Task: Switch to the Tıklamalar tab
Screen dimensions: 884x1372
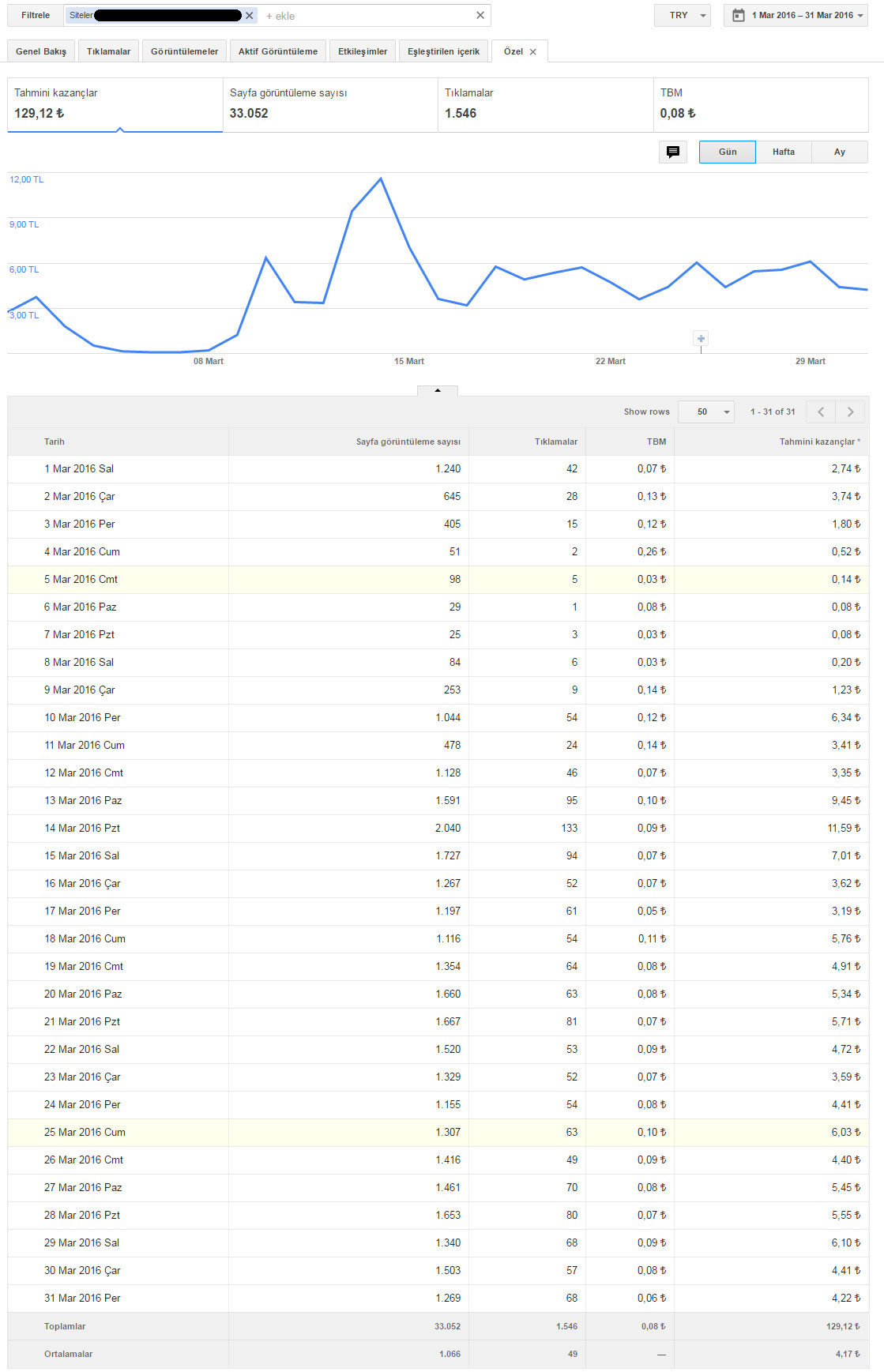Action: pyautogui.click(x=109, y=51)
